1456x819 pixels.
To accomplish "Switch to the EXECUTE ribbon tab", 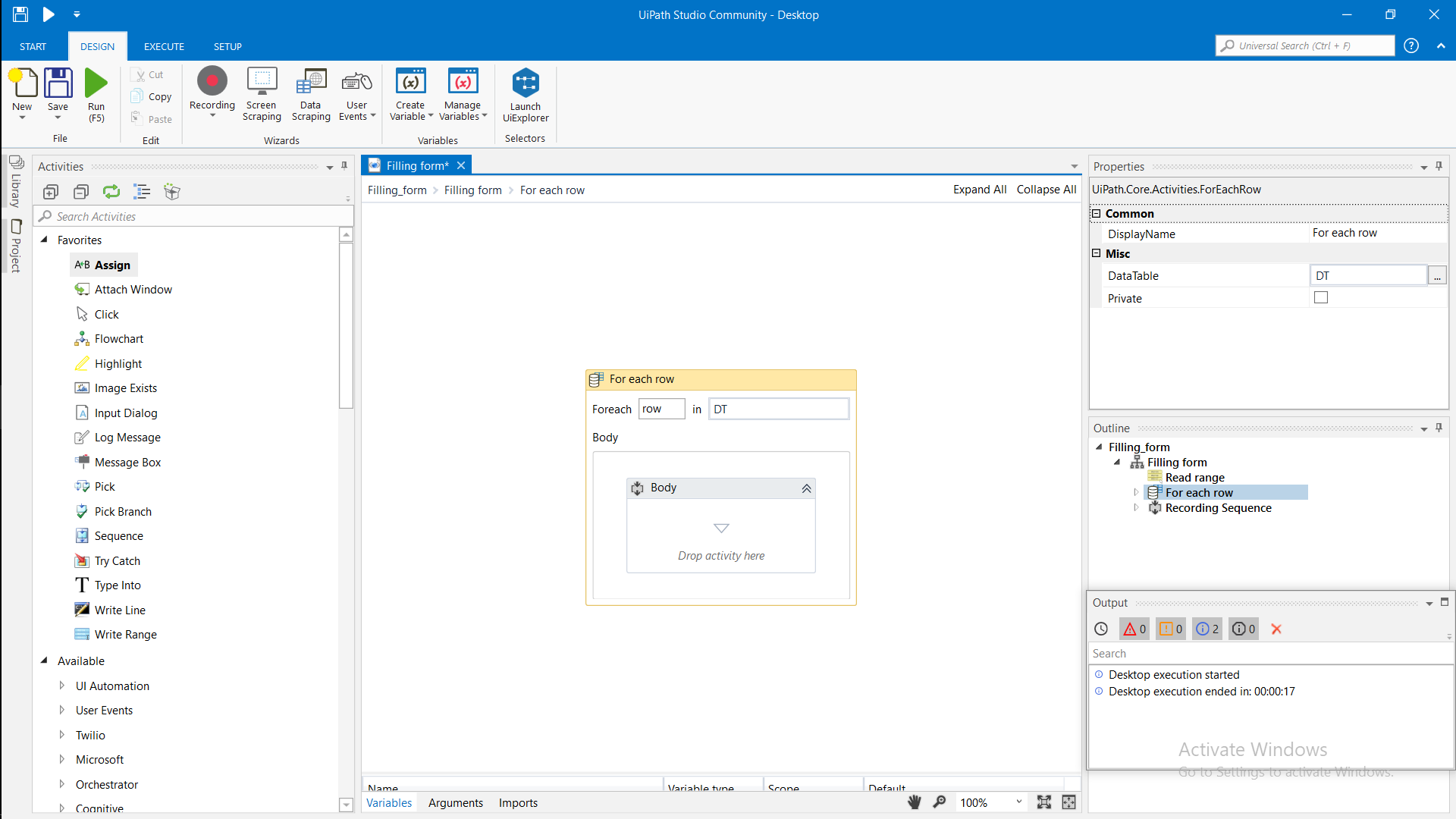I will pyautogui.click(x=164, y=46).
